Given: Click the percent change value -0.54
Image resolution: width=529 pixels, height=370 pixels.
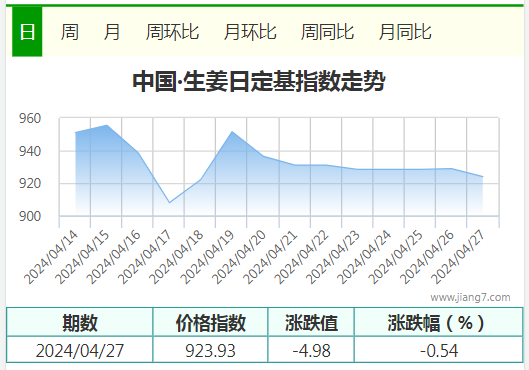Looking at the screenshot, I should coord(439,350).
